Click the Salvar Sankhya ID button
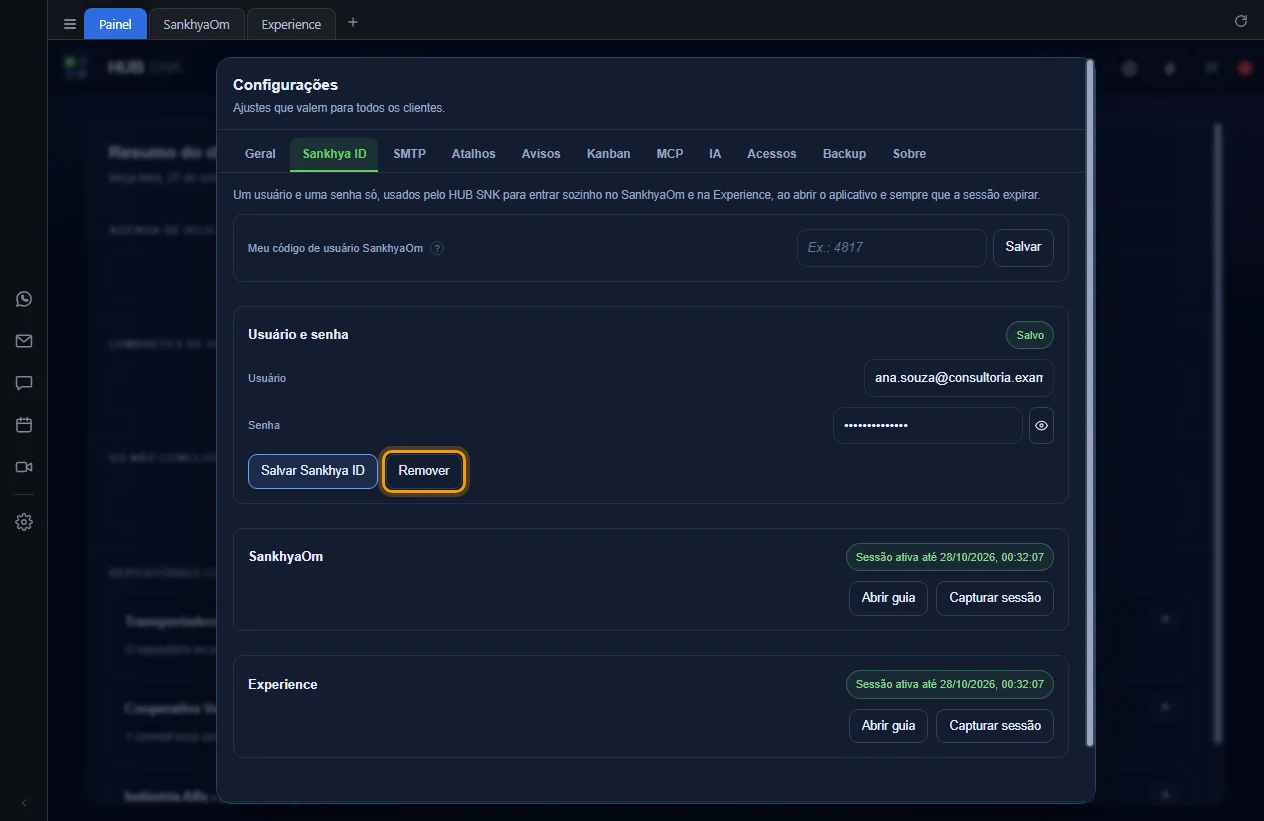The image size is (1264, 821). pos(313,471)
